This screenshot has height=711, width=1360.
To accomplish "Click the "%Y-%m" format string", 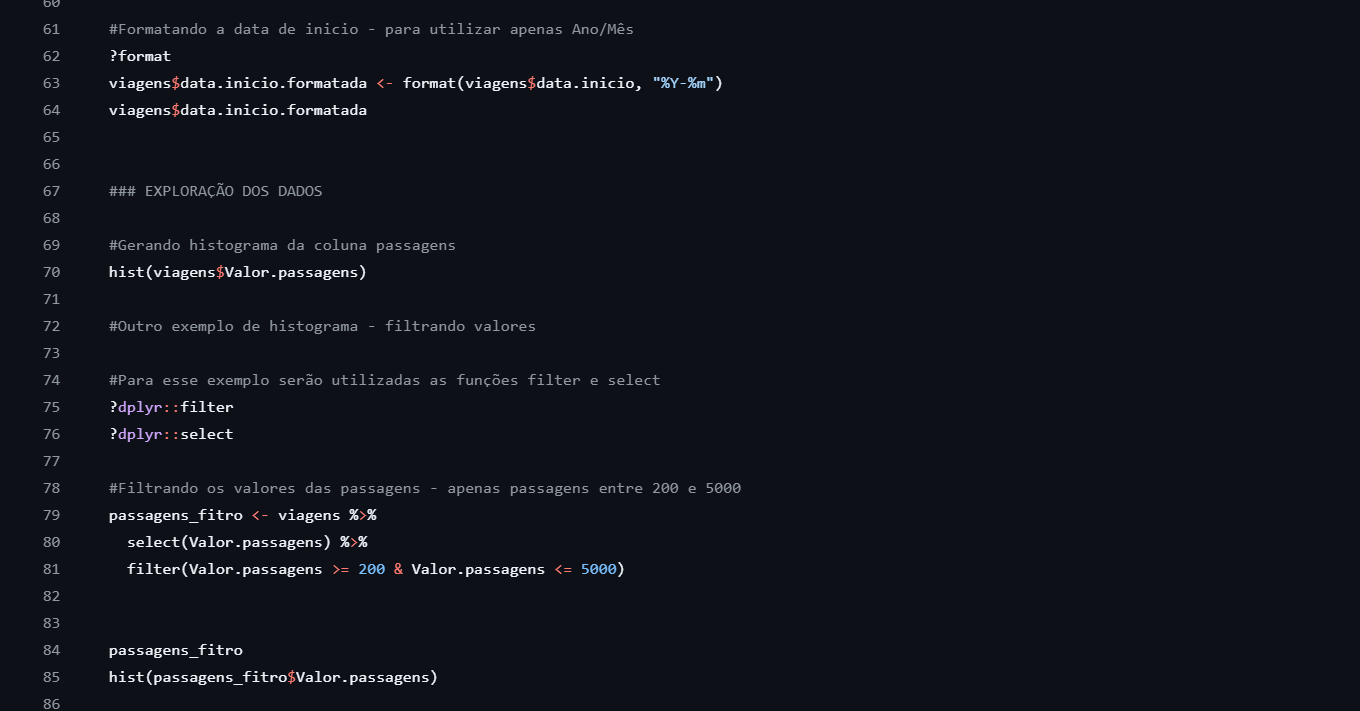I will pyautogui.click(x=683, y=83).
